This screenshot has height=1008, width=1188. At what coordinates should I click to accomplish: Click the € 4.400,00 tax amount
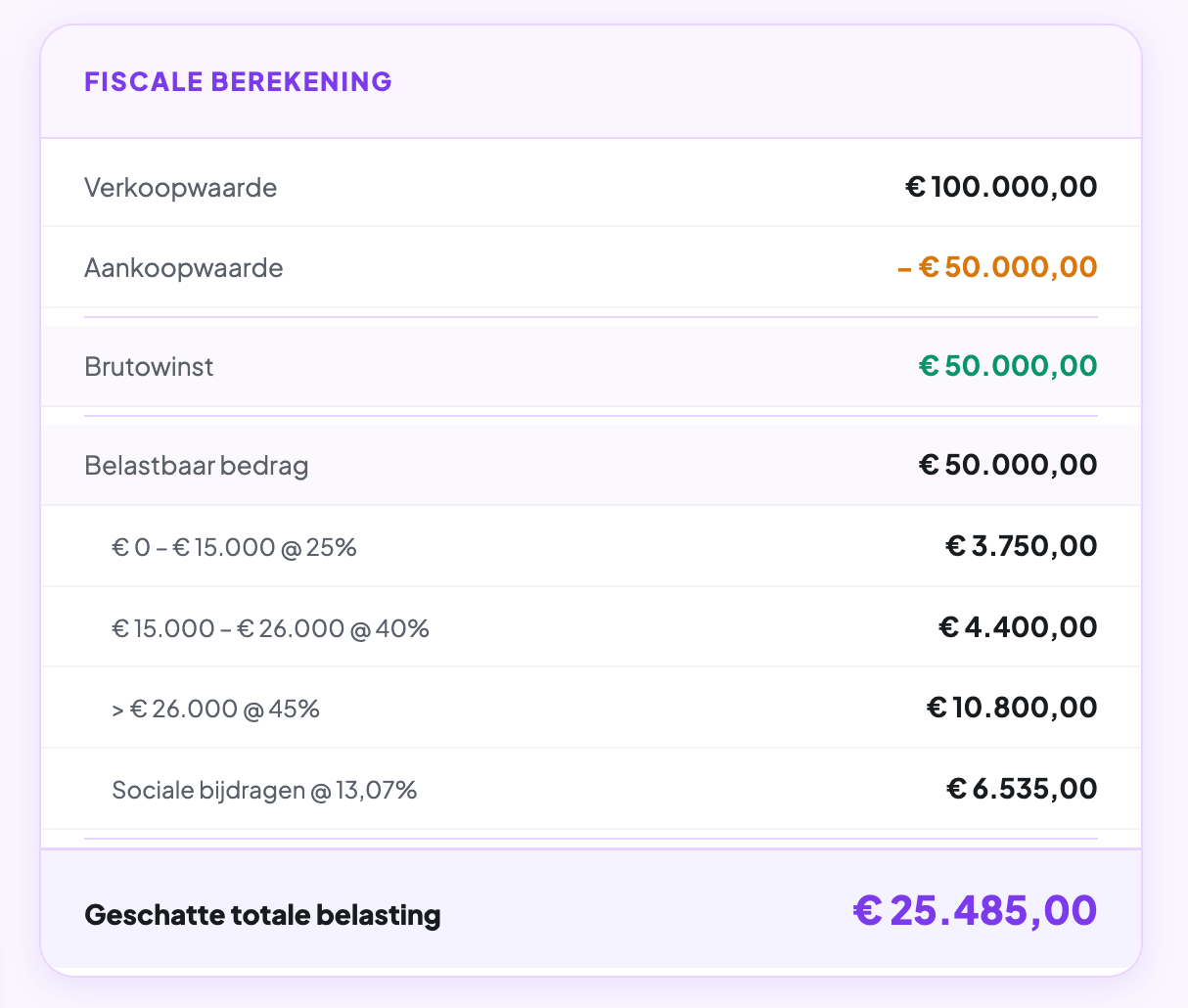1018,627
